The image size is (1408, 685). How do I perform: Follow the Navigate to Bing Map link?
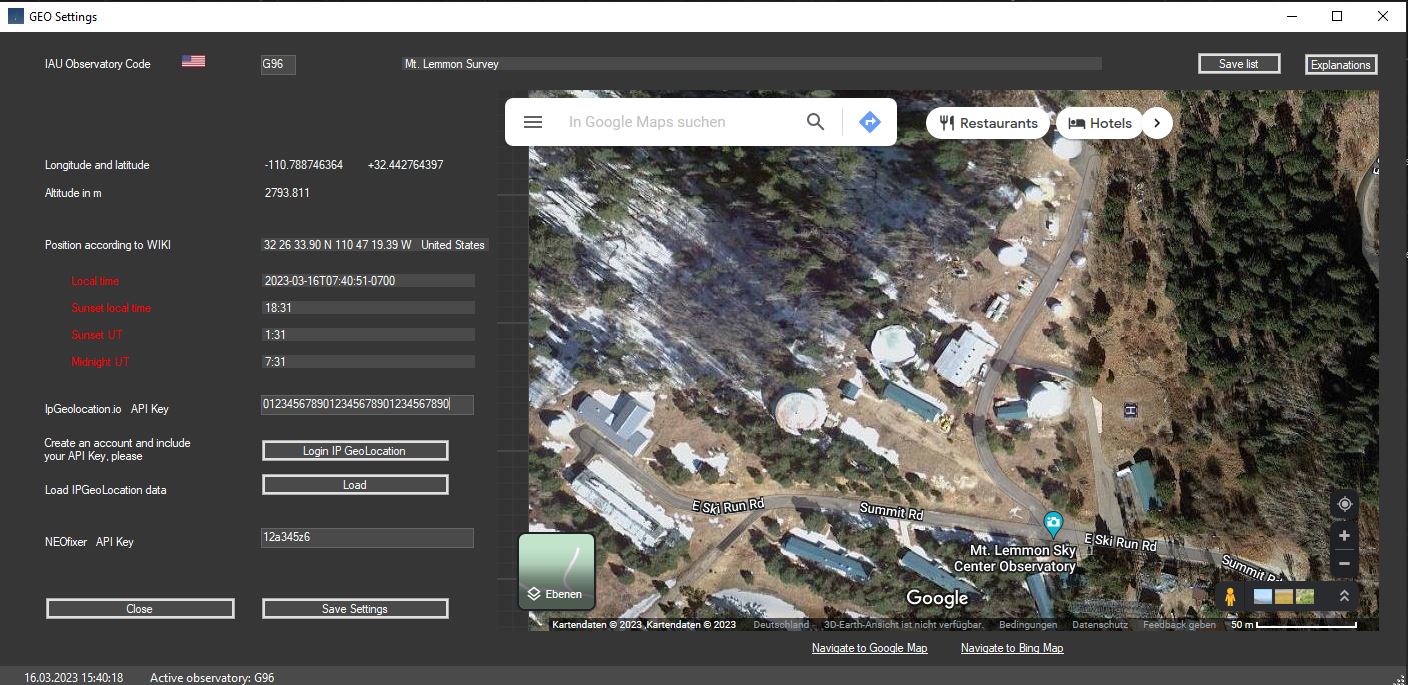[x=1012, y=648]
